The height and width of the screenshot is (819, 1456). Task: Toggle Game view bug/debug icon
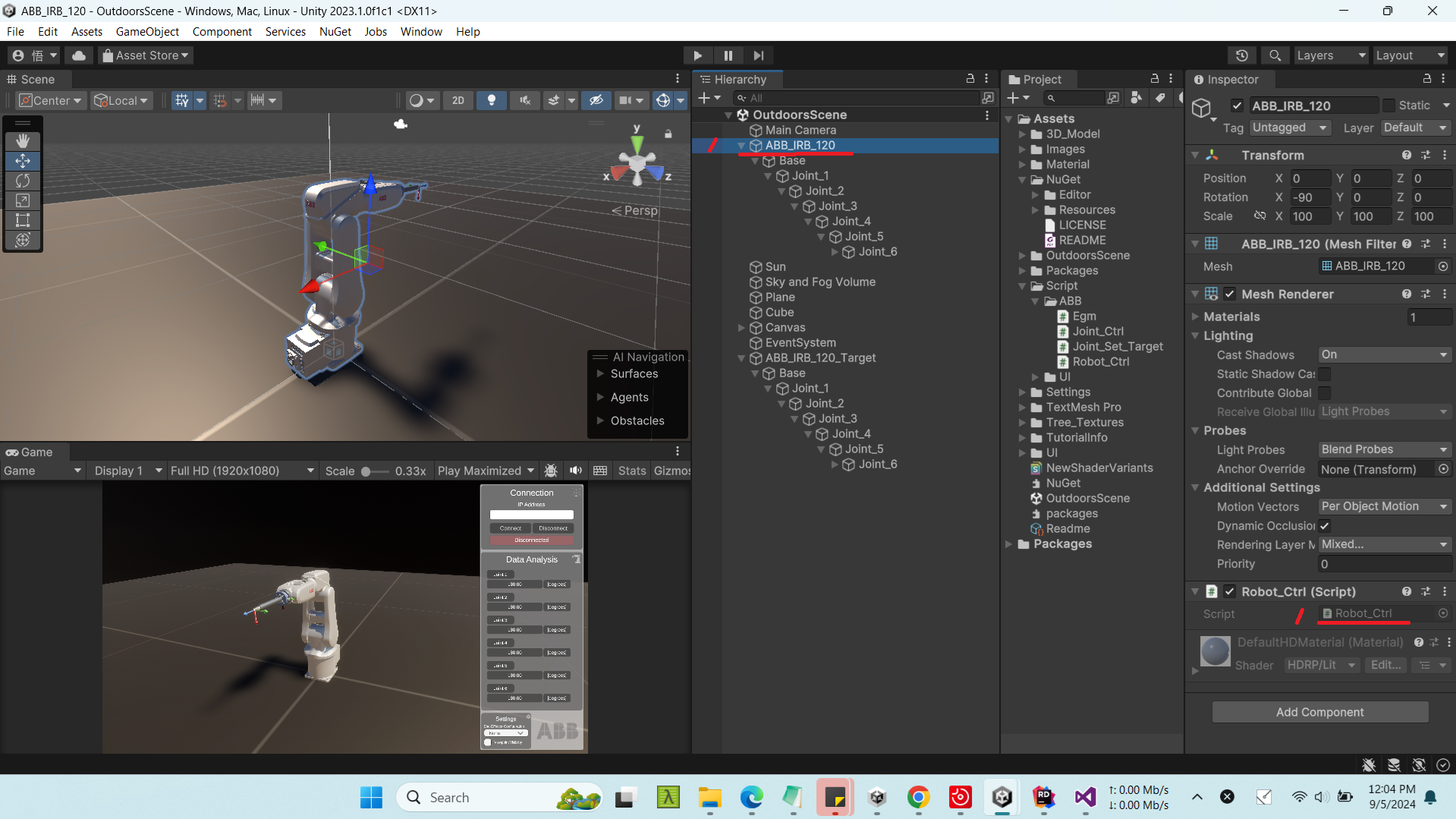pos(552,471)
